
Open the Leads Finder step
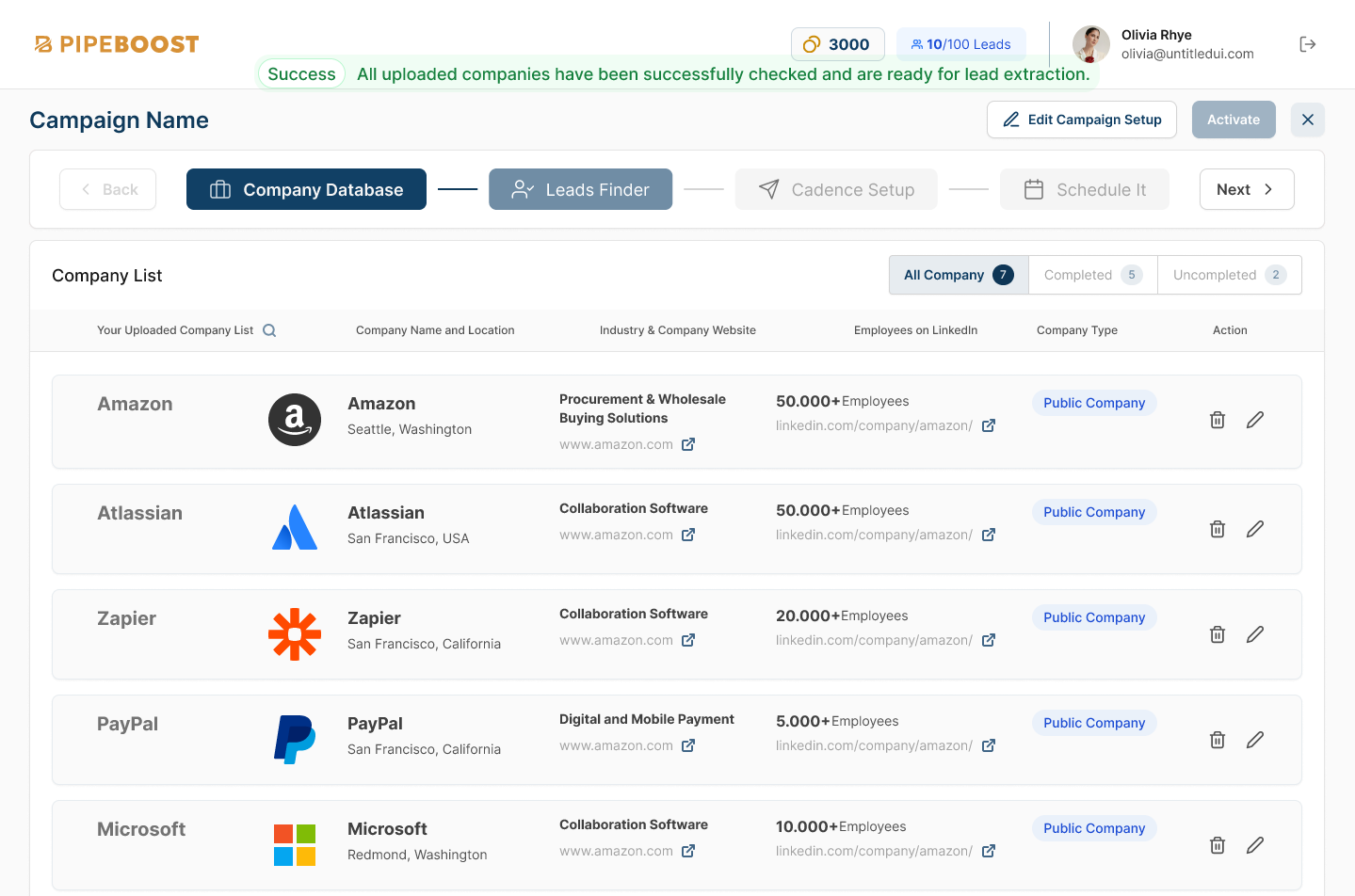click(580, 189)
